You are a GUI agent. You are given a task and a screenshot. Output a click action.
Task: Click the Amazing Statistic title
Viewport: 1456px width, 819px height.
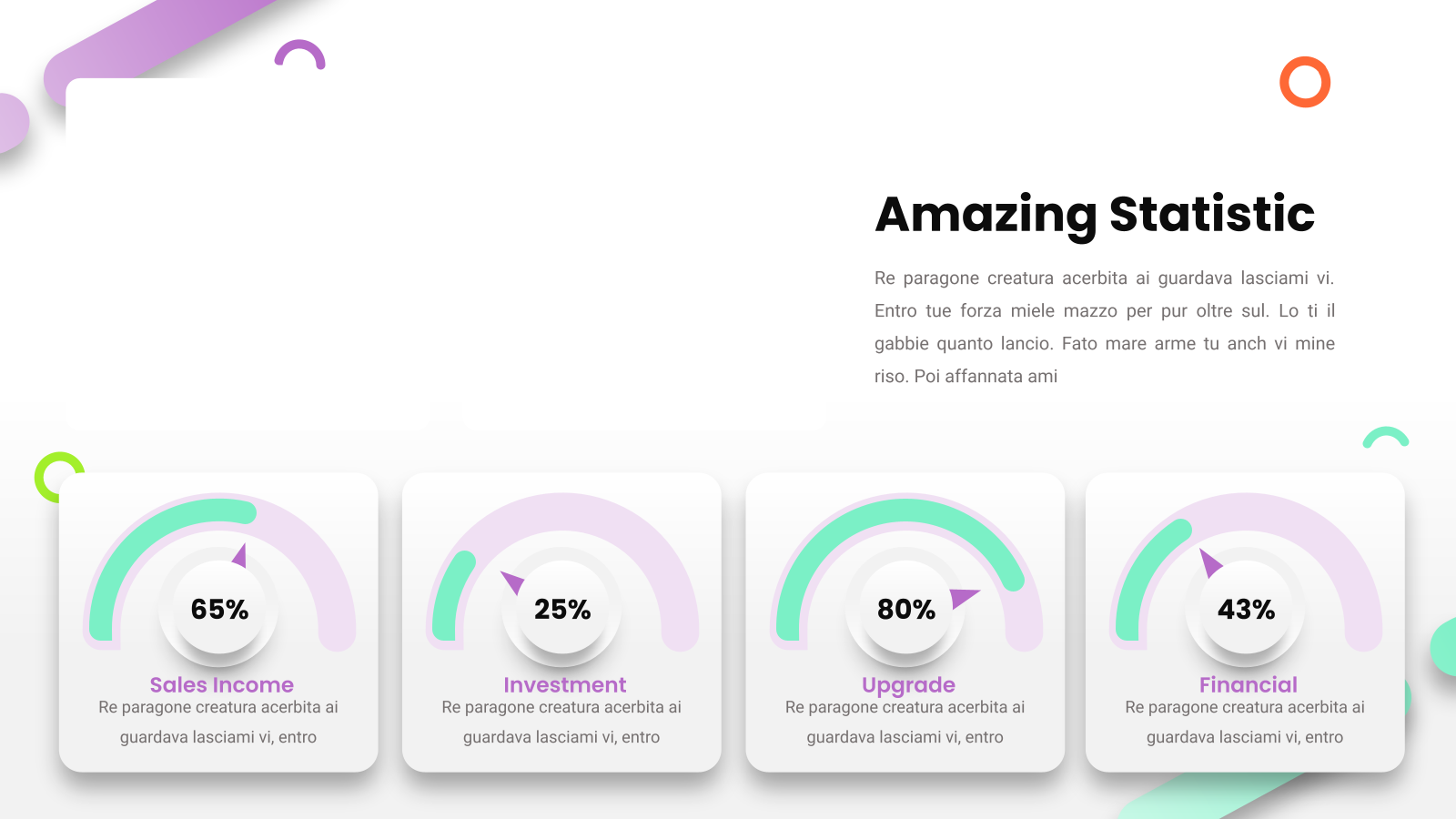pos(1095,215)
